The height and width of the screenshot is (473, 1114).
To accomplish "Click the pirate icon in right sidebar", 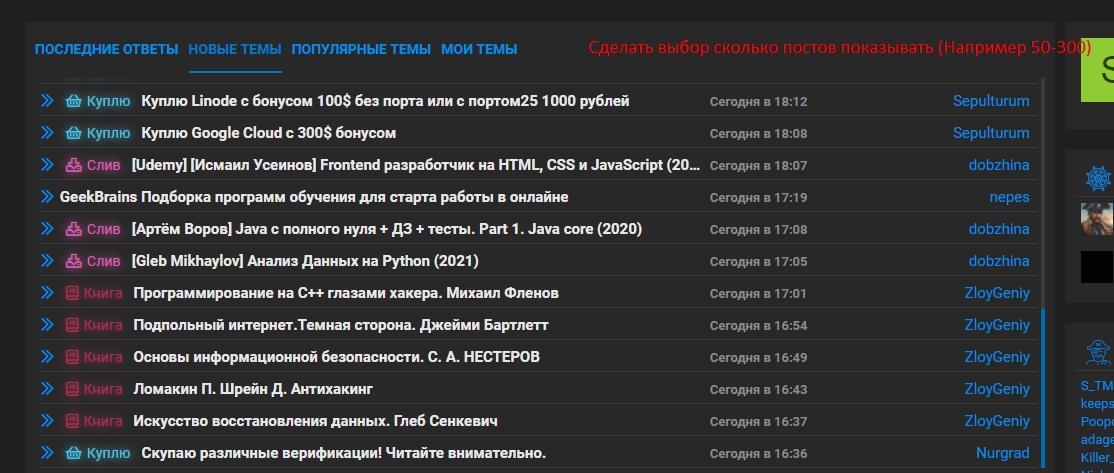I will coord(1098,352).
